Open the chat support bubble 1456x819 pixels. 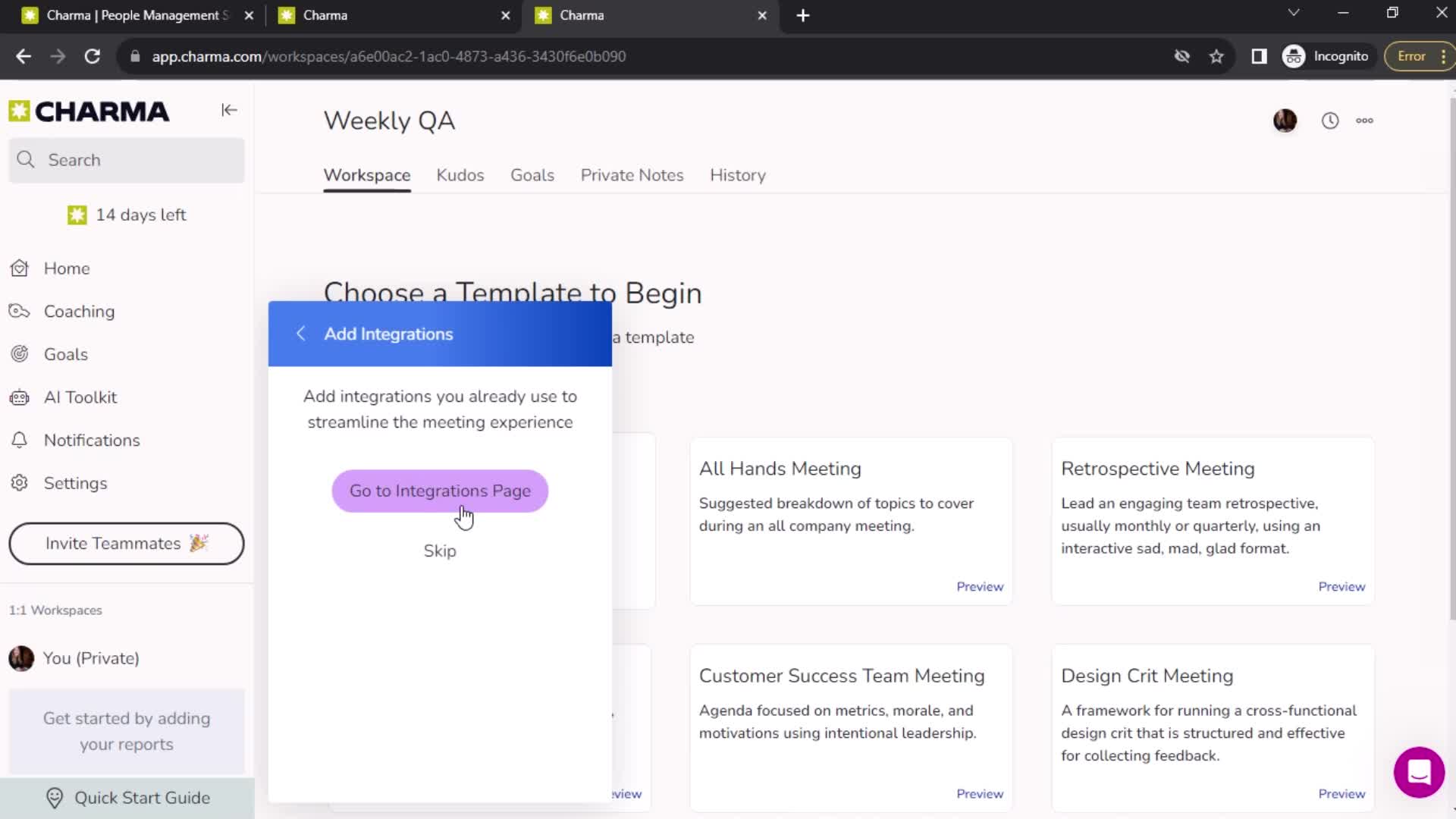coord(1419,773)
